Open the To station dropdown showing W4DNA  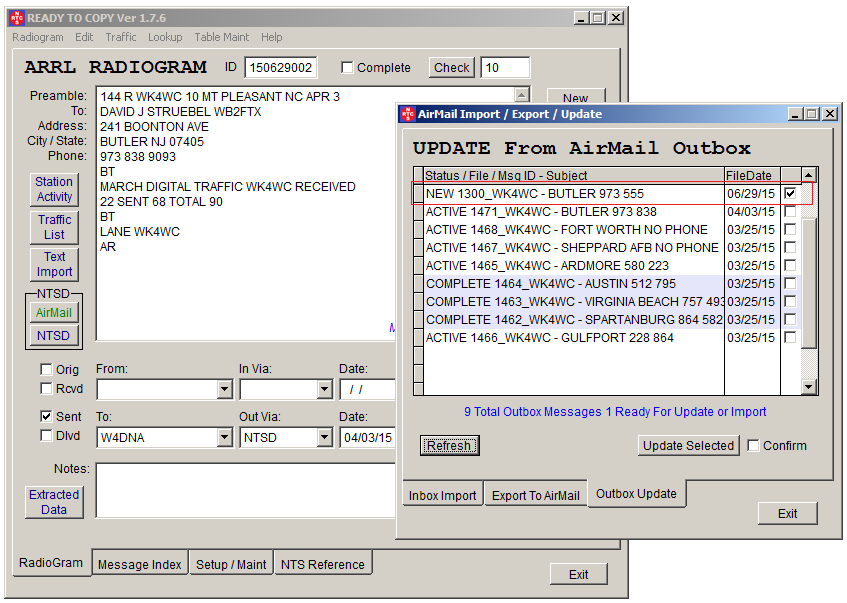coord(225,437)
